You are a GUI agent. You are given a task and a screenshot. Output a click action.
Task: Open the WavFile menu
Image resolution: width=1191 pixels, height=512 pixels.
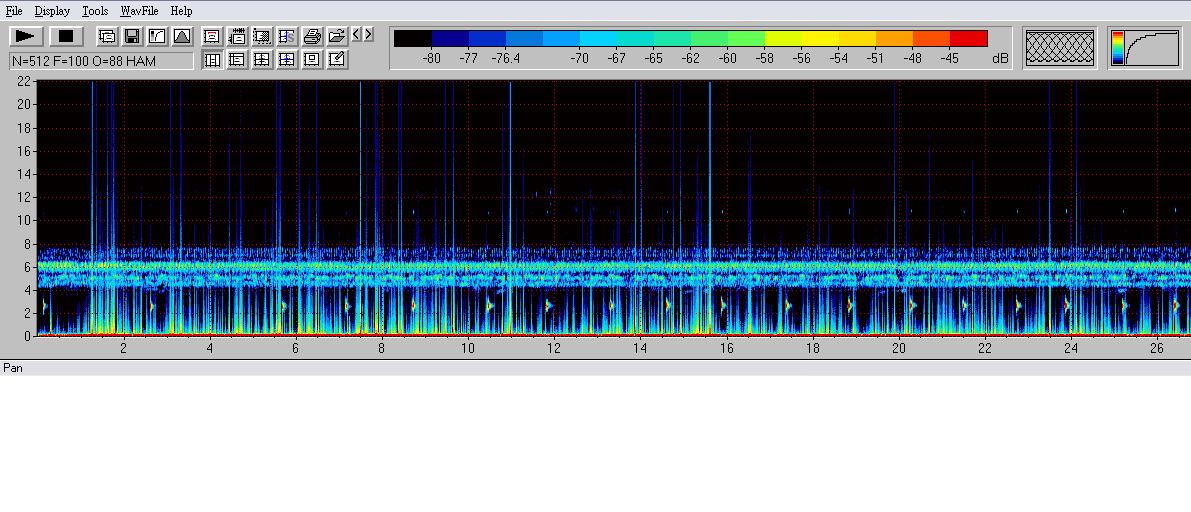point(139,11)
